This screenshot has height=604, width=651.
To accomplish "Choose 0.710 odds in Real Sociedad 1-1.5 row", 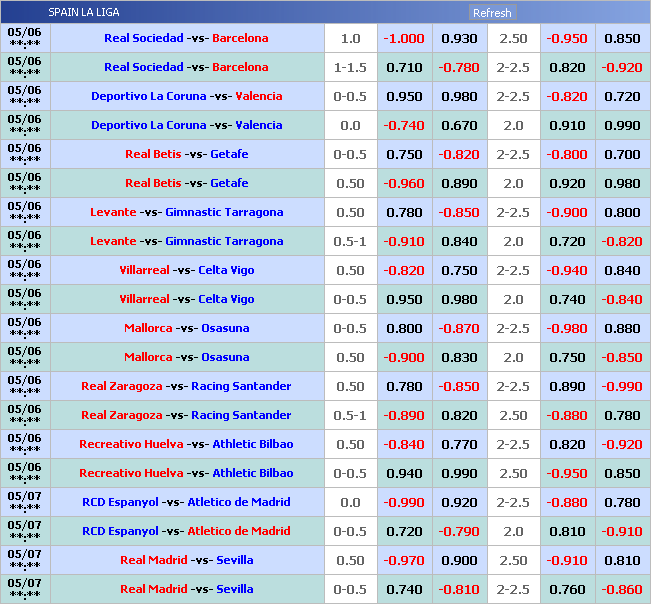I will pos(404,68).
